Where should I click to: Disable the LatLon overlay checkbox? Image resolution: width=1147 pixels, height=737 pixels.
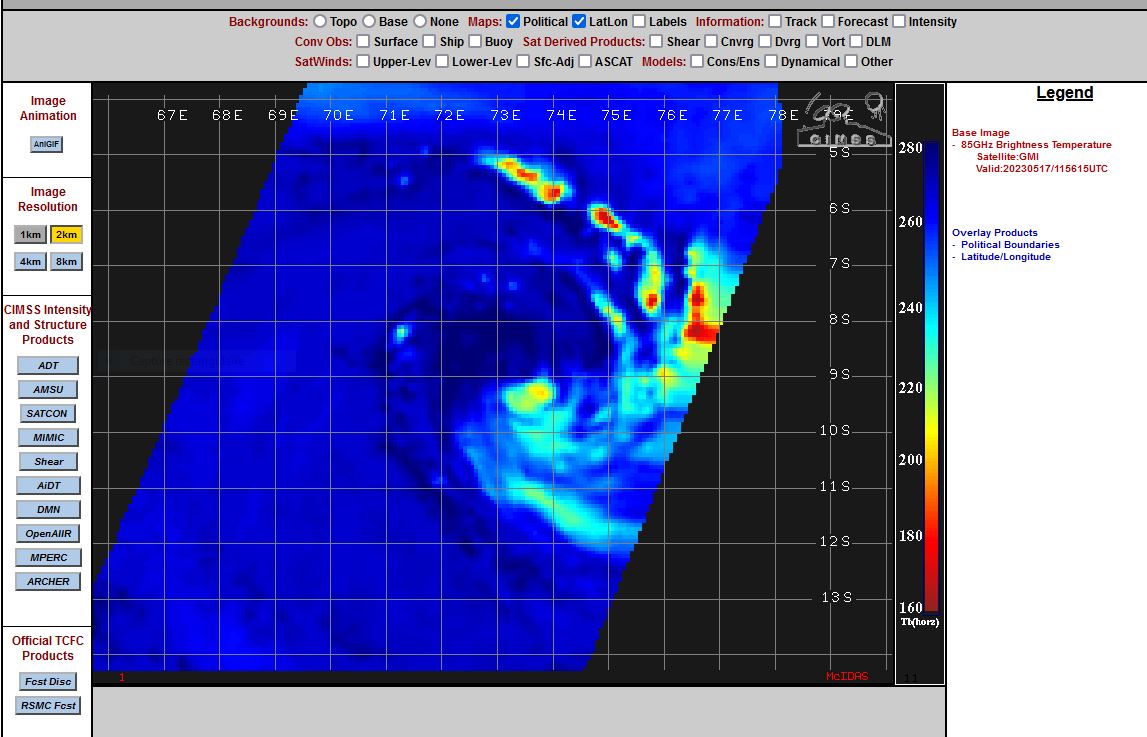pos(579,22)
